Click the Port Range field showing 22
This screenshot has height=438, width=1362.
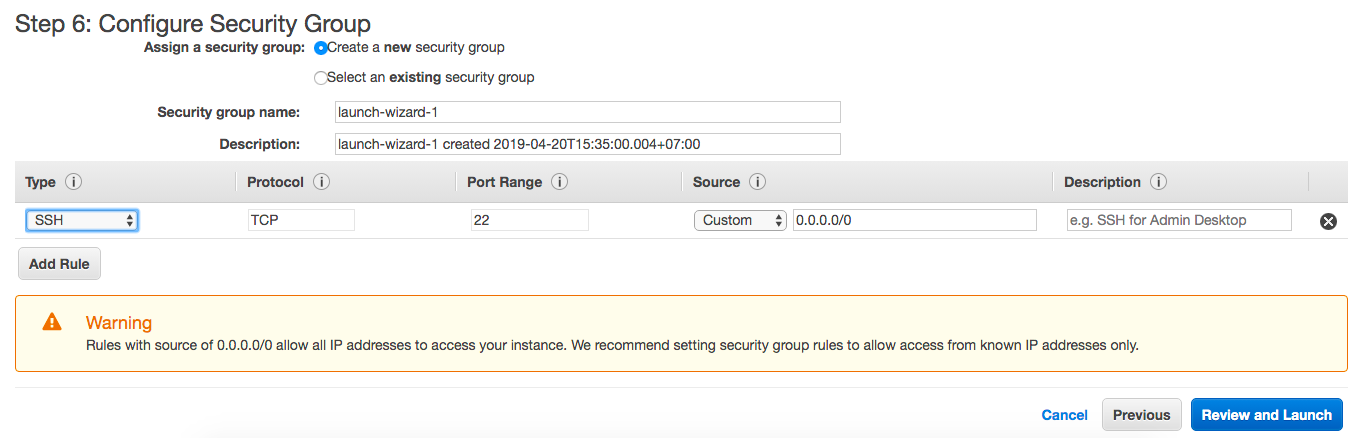(x=529, y=220)
